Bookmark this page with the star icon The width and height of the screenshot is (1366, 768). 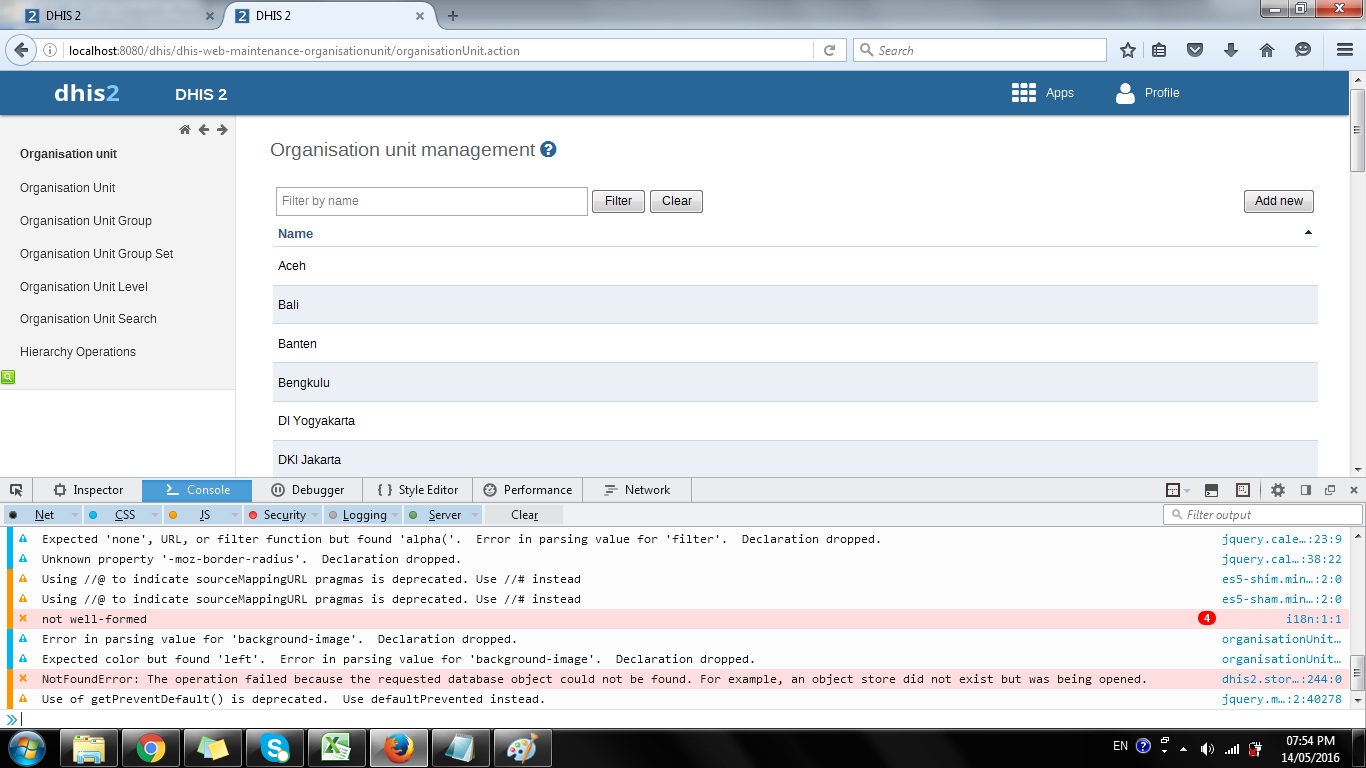(1128, 50)
